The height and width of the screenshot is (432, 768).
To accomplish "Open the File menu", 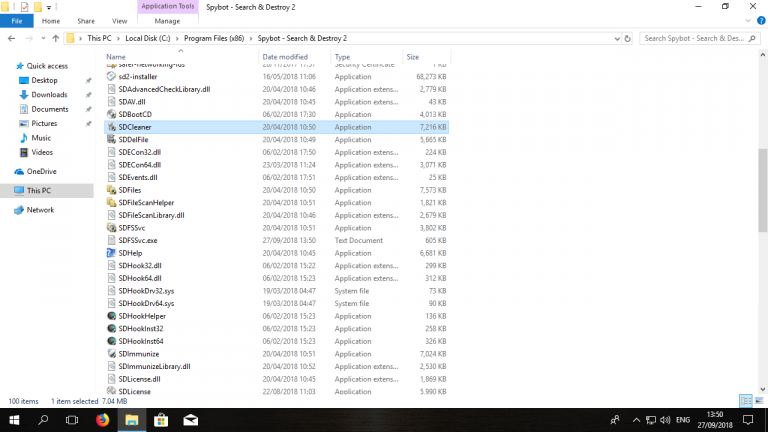I will coord(17,20).
